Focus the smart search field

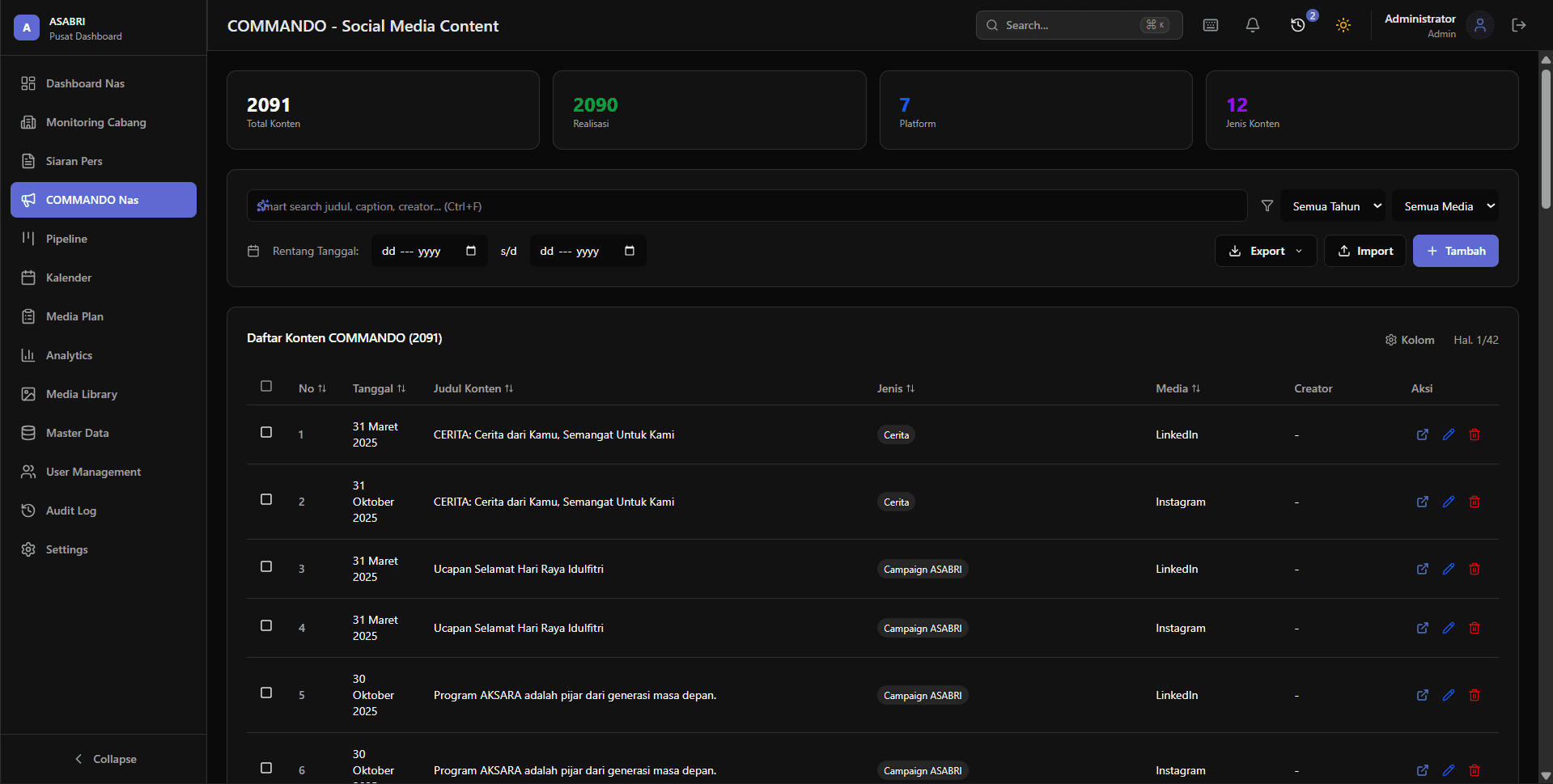pos(747,206)
